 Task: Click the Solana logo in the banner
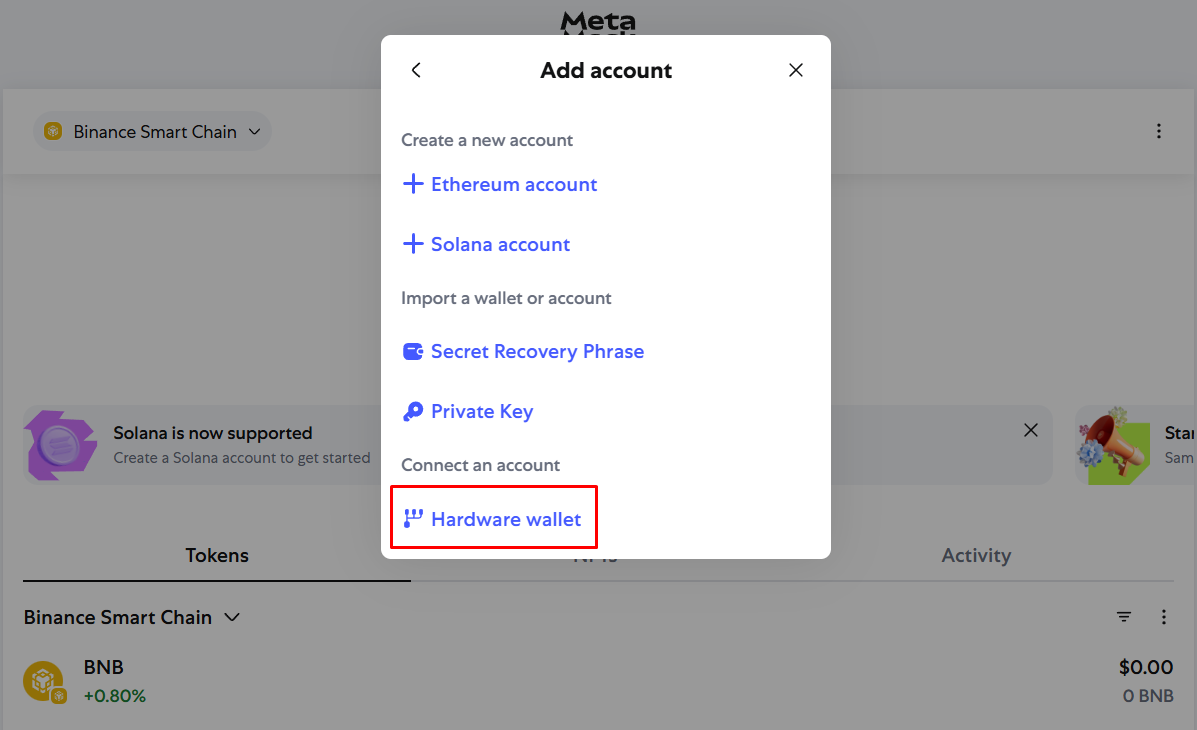pyautogui.click(x=60, y=445)
